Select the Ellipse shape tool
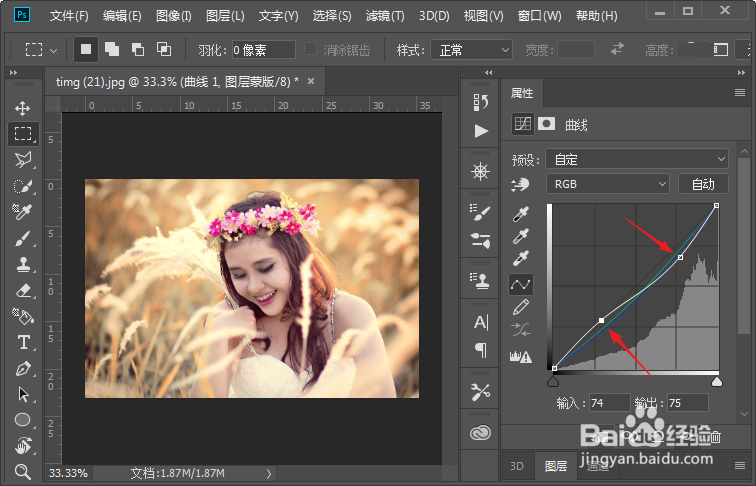 pos(23,420)
